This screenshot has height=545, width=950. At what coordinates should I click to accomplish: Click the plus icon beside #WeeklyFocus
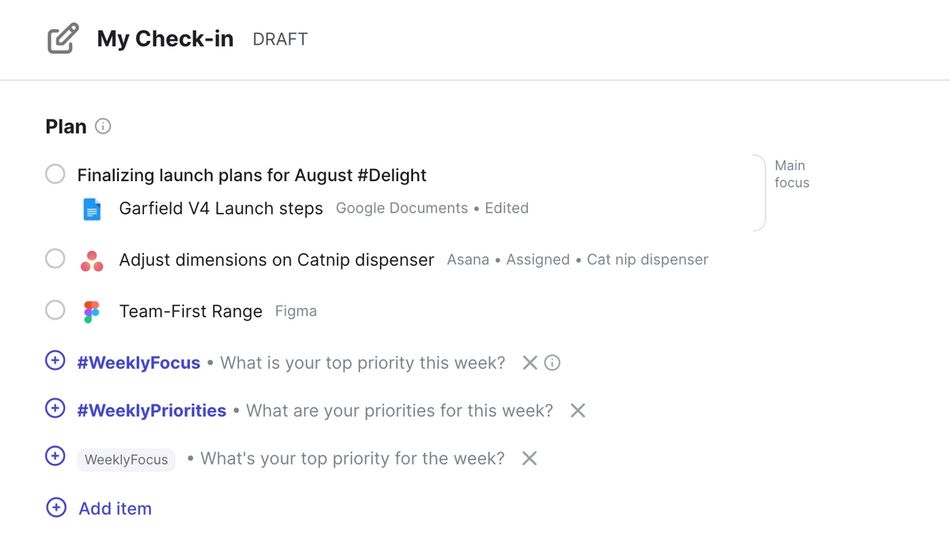56,361
